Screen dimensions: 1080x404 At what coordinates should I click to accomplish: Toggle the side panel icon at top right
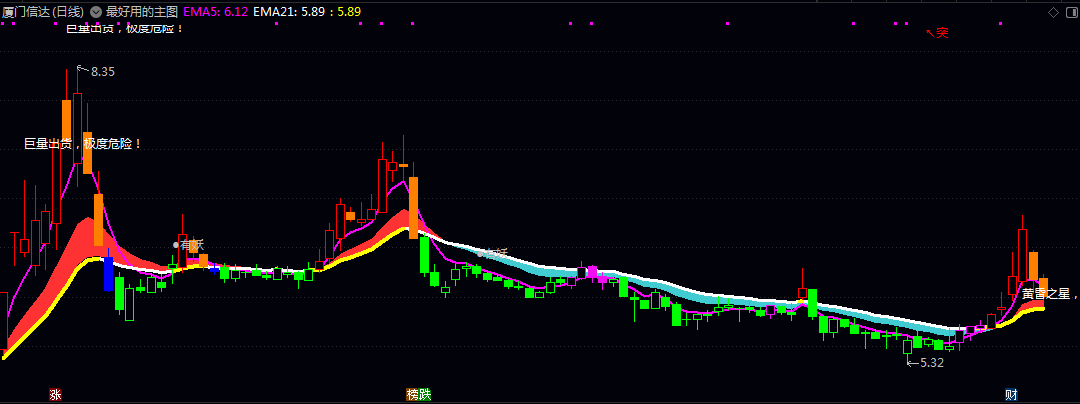[x=1071, y=12]
